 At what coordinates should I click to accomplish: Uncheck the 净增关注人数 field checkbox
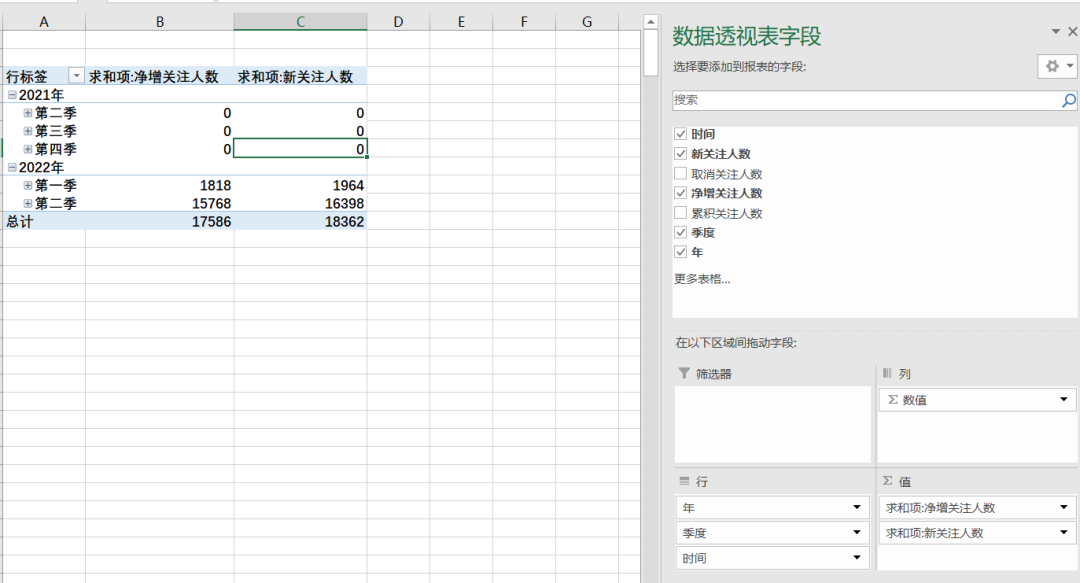(x=681, y=193)
